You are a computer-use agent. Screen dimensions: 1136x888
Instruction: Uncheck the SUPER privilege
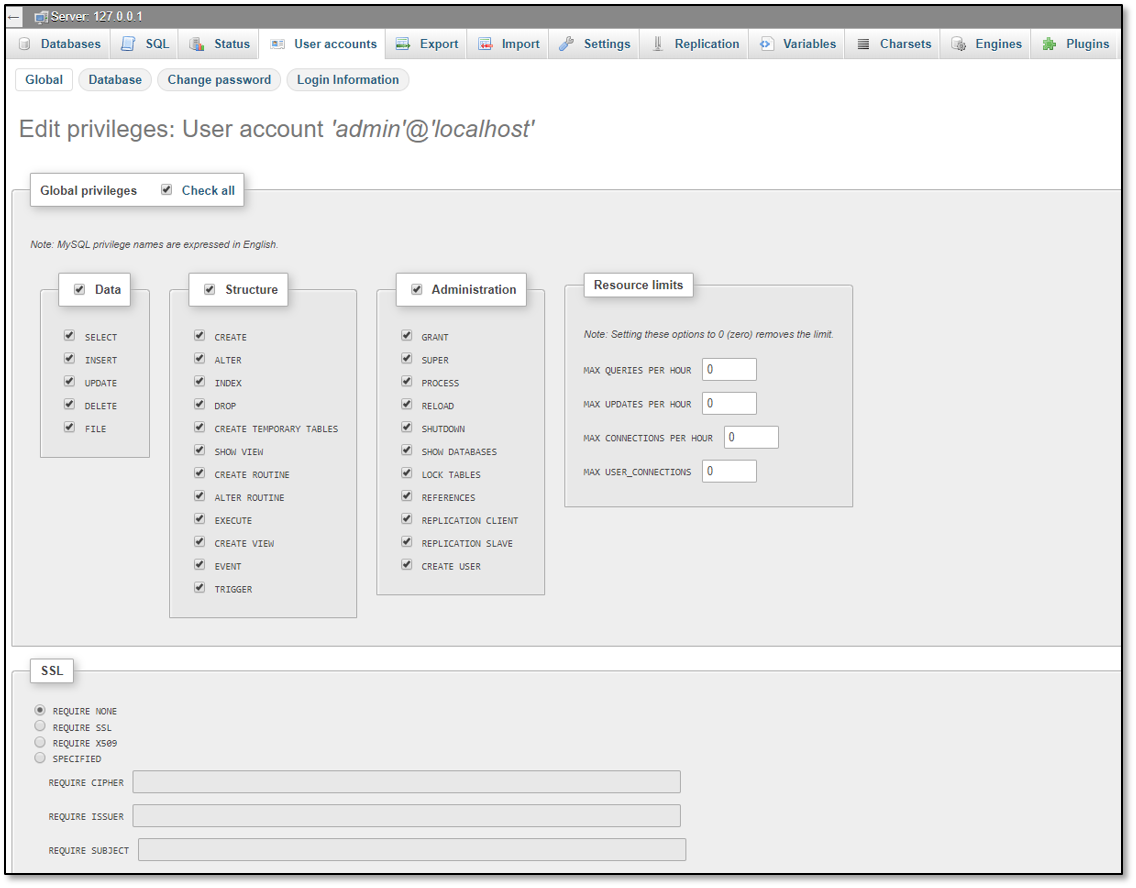[406, 358]
